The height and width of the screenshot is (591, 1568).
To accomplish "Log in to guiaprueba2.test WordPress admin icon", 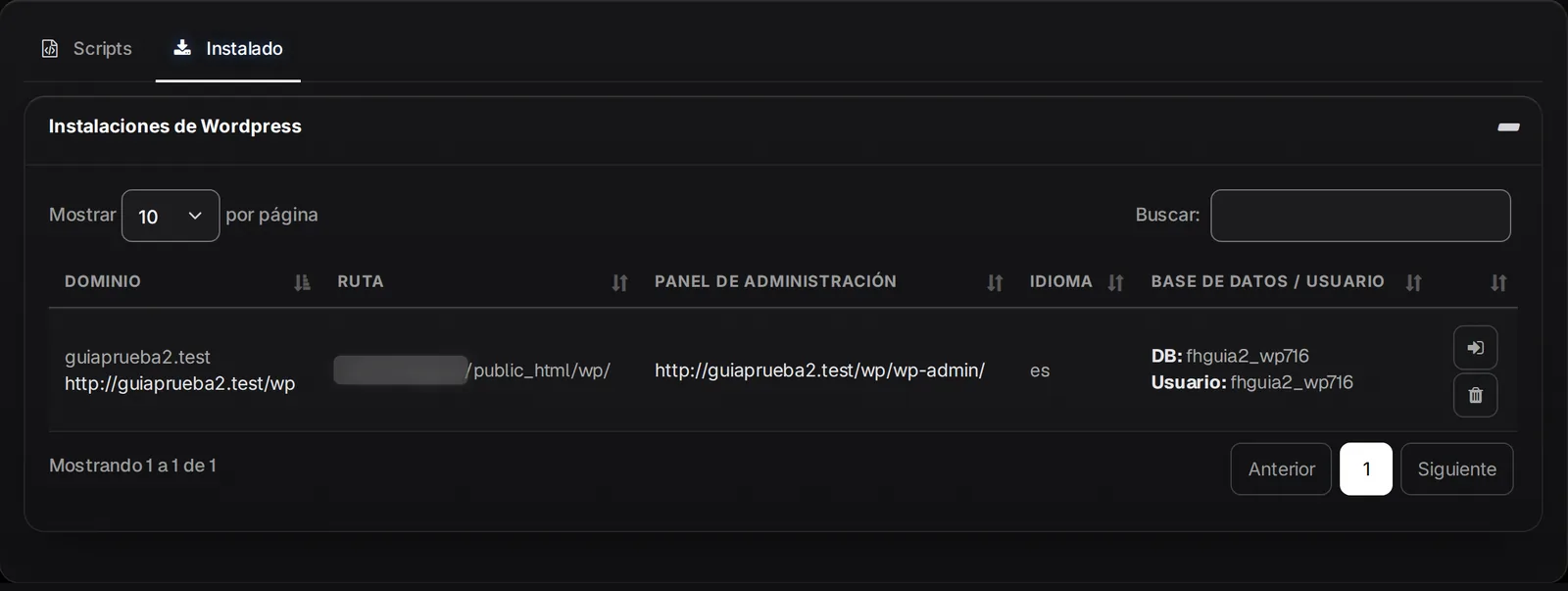I will tap(1475, 348).
